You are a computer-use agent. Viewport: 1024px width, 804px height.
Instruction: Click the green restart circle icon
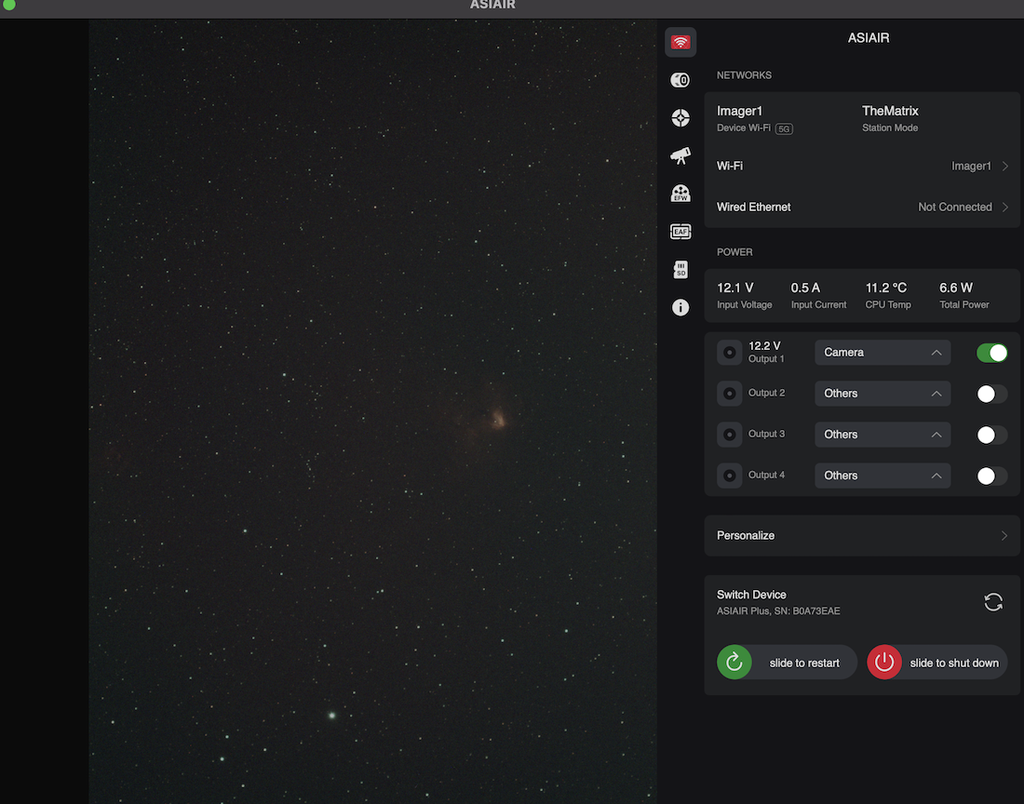(x=734, y=662)
